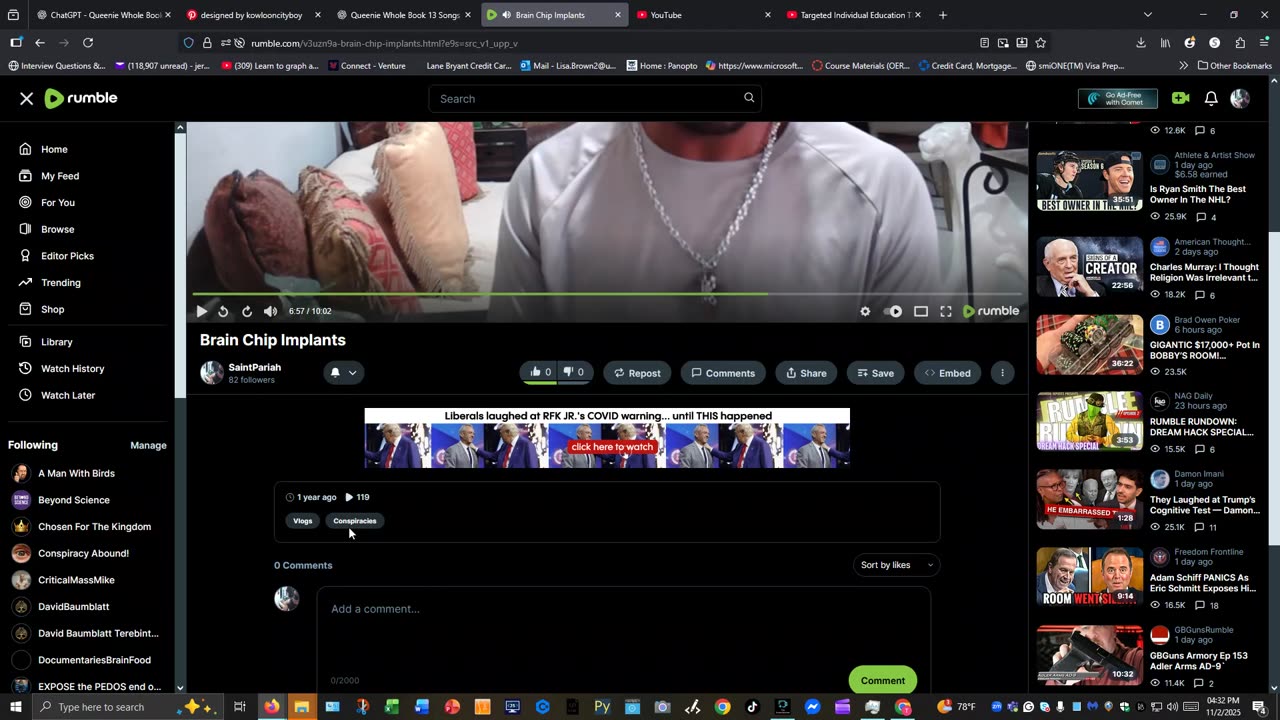Mute the video volume speaker icon
Screen dimensions: 1280x720
pos(270,311)
